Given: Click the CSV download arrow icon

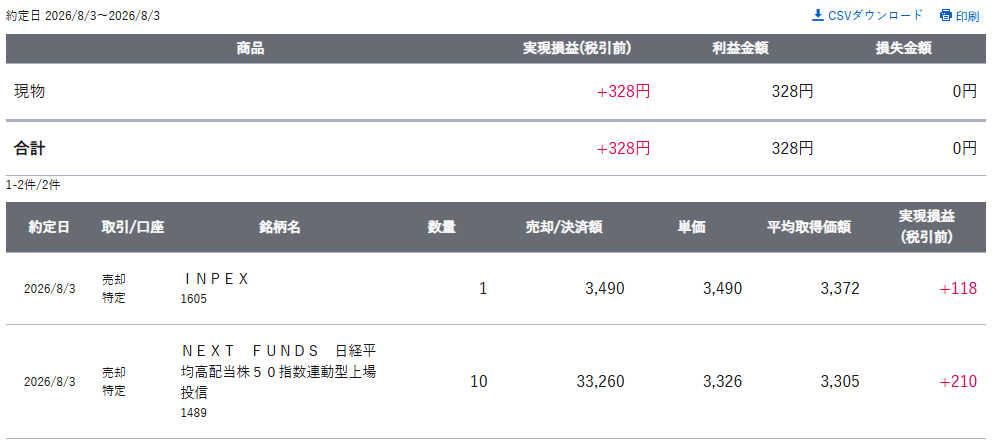Looking at the screenshot, I should click(x=818, y=15).
